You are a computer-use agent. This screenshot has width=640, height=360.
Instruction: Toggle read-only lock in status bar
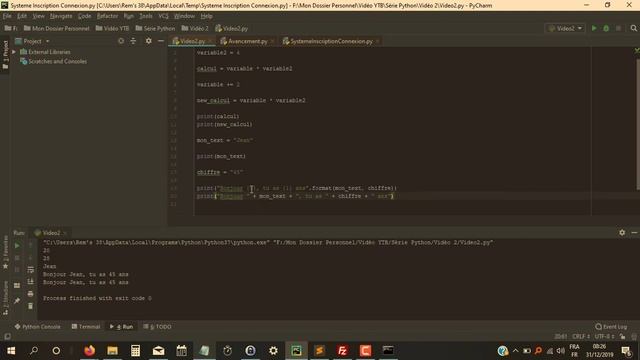tap(622, 336)
